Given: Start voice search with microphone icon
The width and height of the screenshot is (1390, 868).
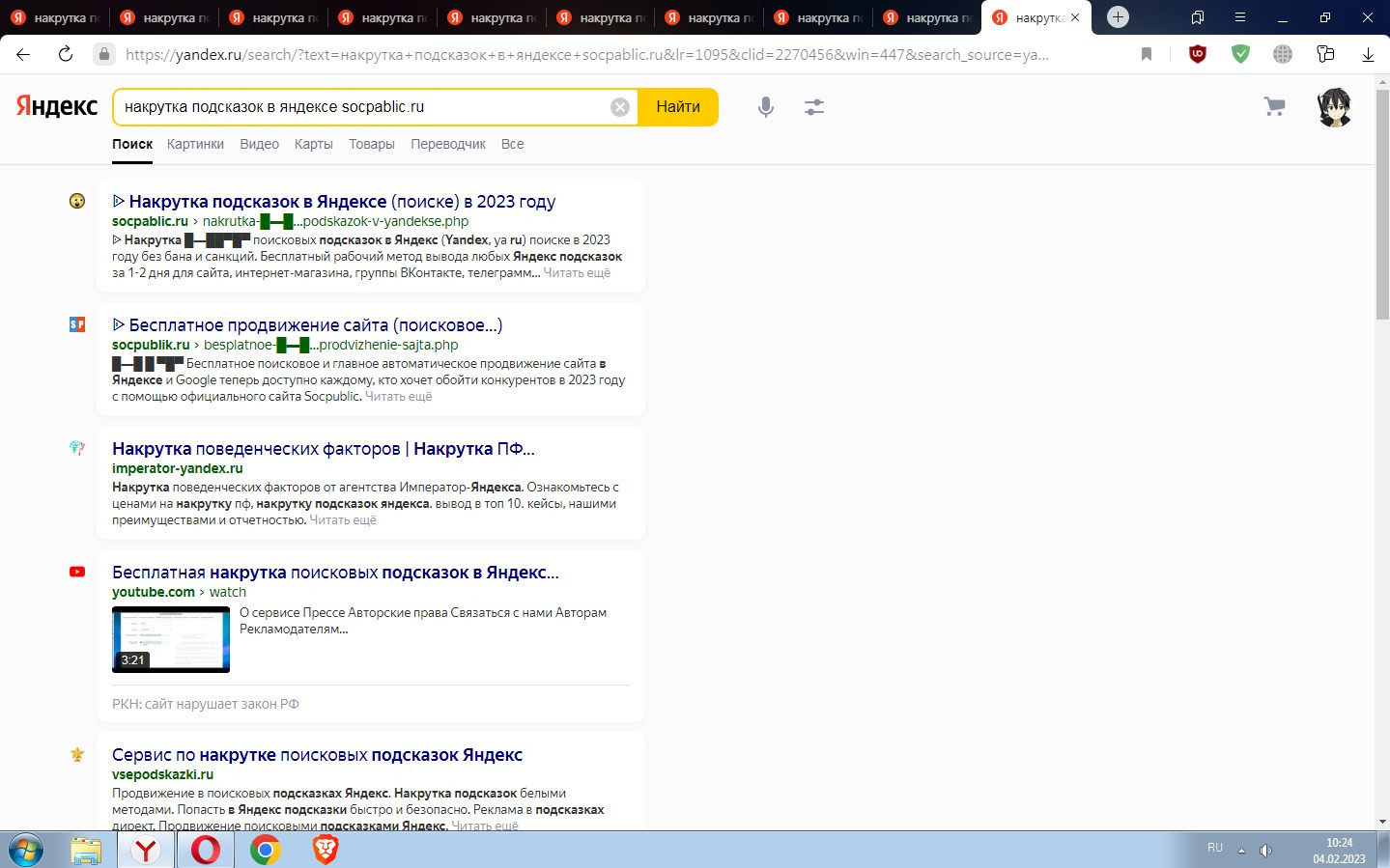Looking at the screenshot, I should coord(766,107).
